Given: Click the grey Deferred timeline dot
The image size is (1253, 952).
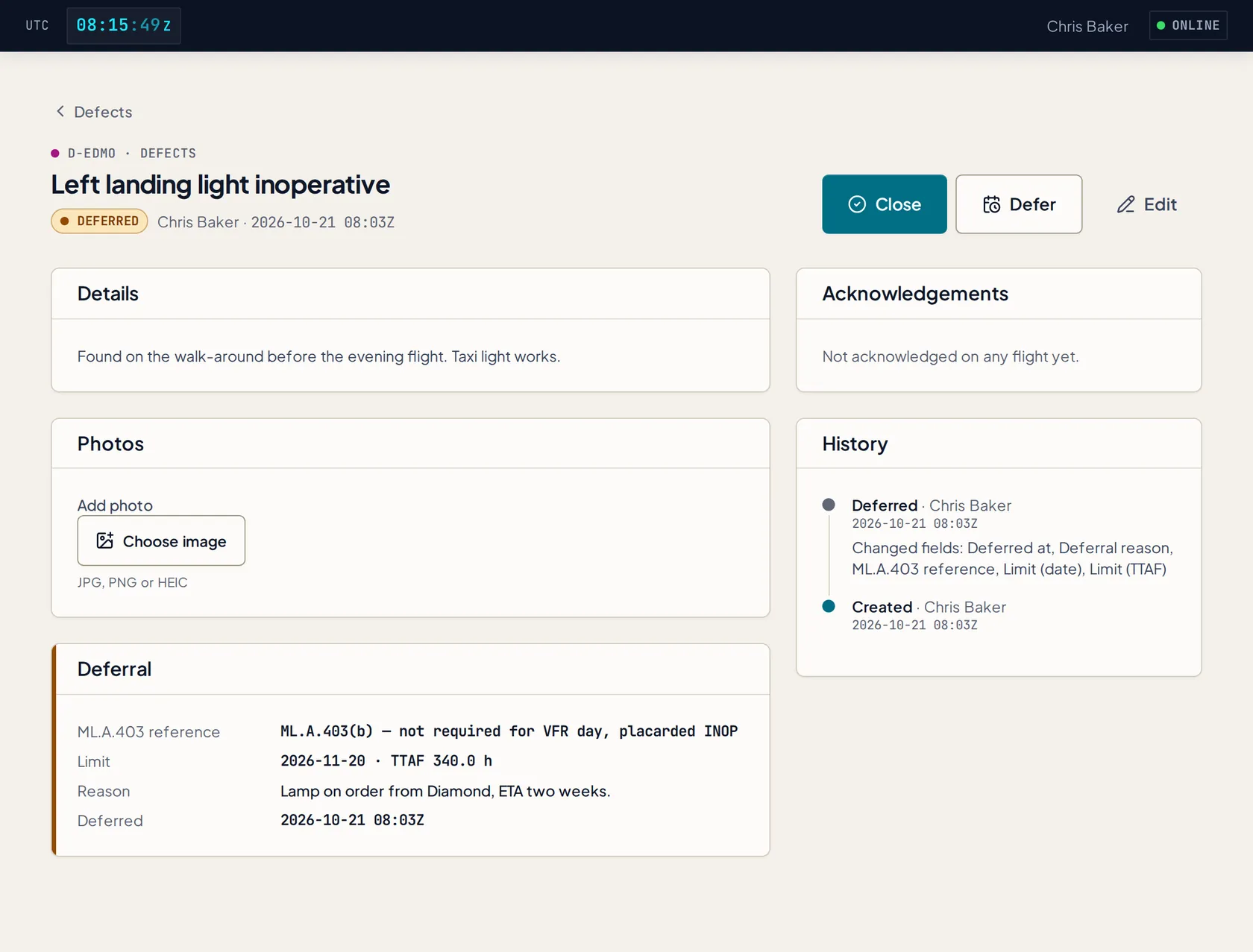Looking at the screenshot, I should coord(828,505).
